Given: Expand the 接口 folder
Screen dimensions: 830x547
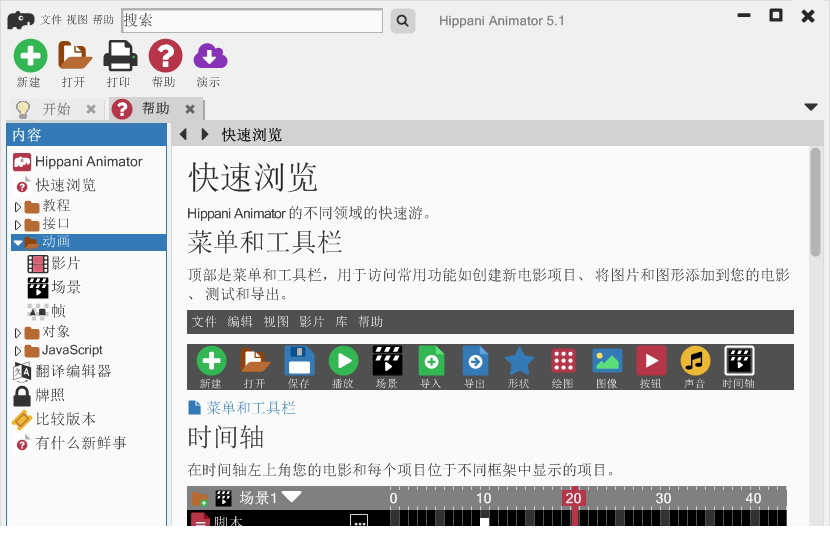Looking at the screenshot, I should click(18, 225).
